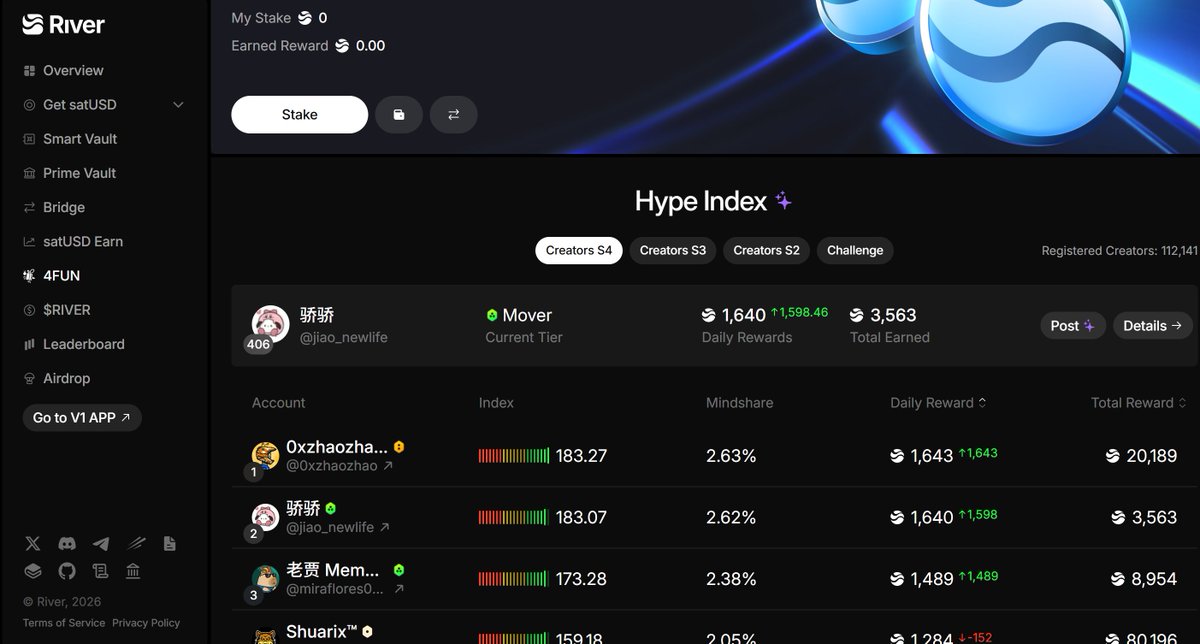Click the River logo in sidebar

click(x=64, y=24)
